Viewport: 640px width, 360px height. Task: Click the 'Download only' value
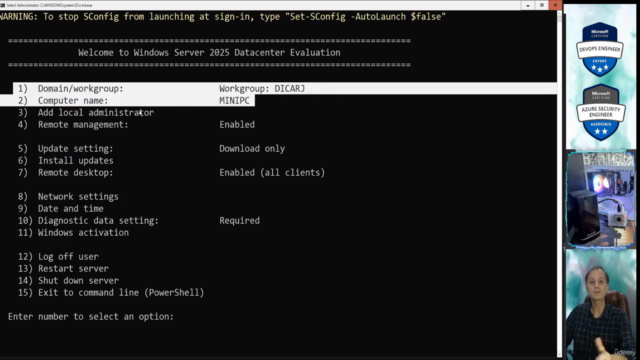252,149
